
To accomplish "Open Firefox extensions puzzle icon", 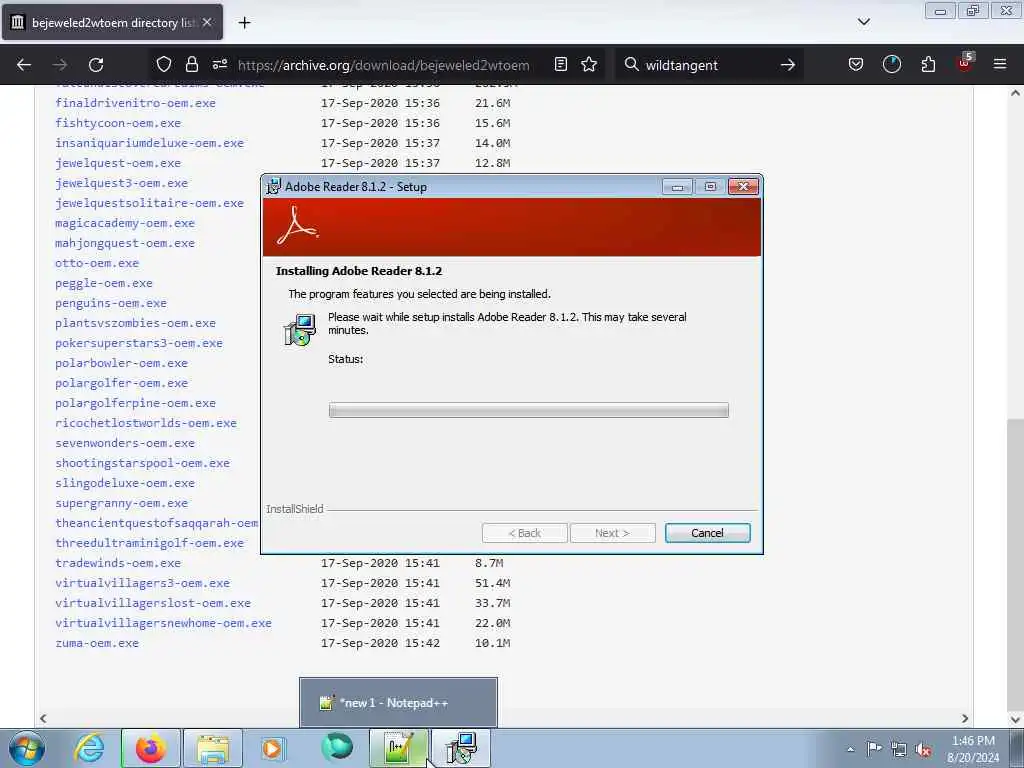I will tap(928, 64).
